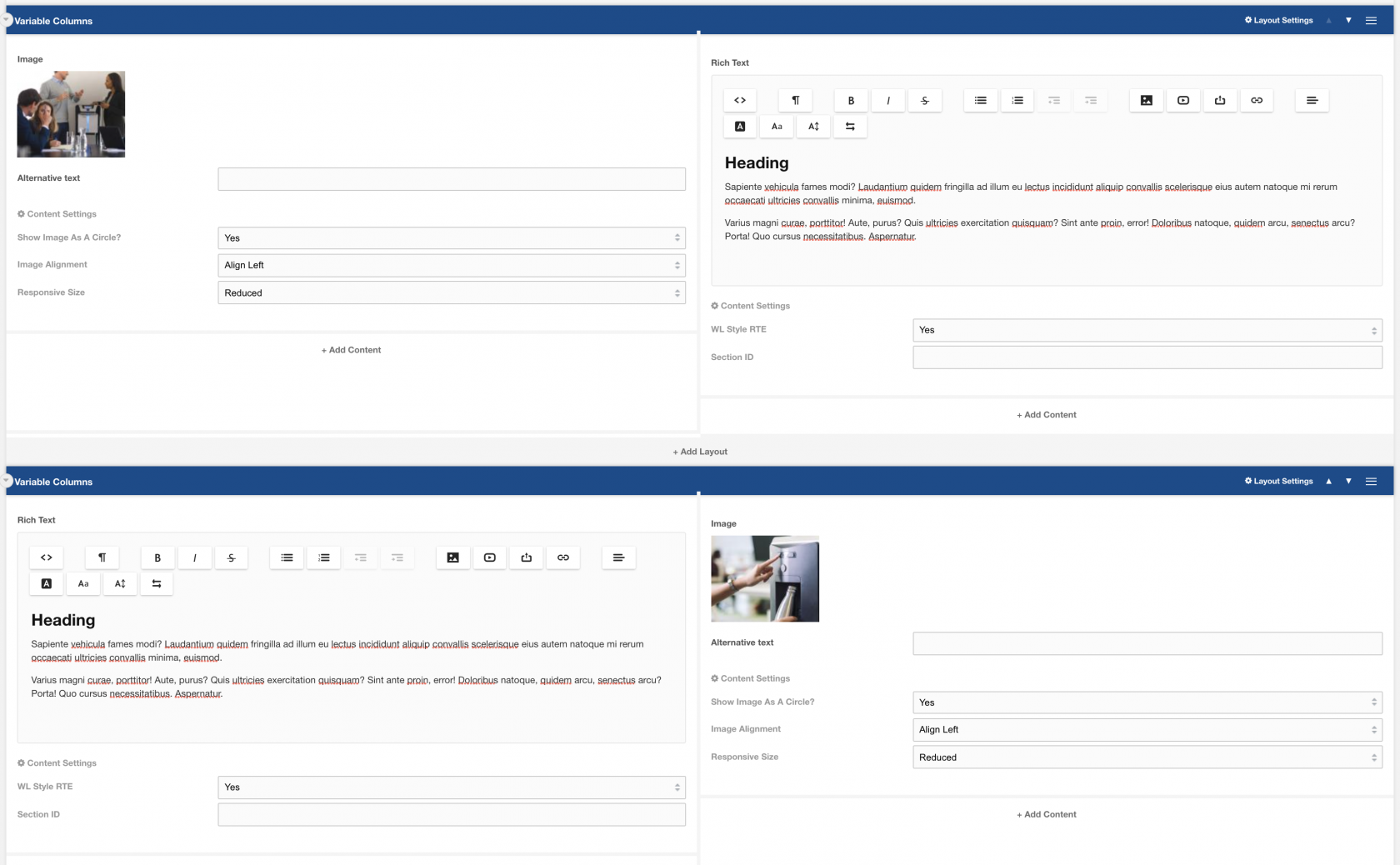
Task: Click text color icon in top Rich Text editor
Action: (739, 126)
